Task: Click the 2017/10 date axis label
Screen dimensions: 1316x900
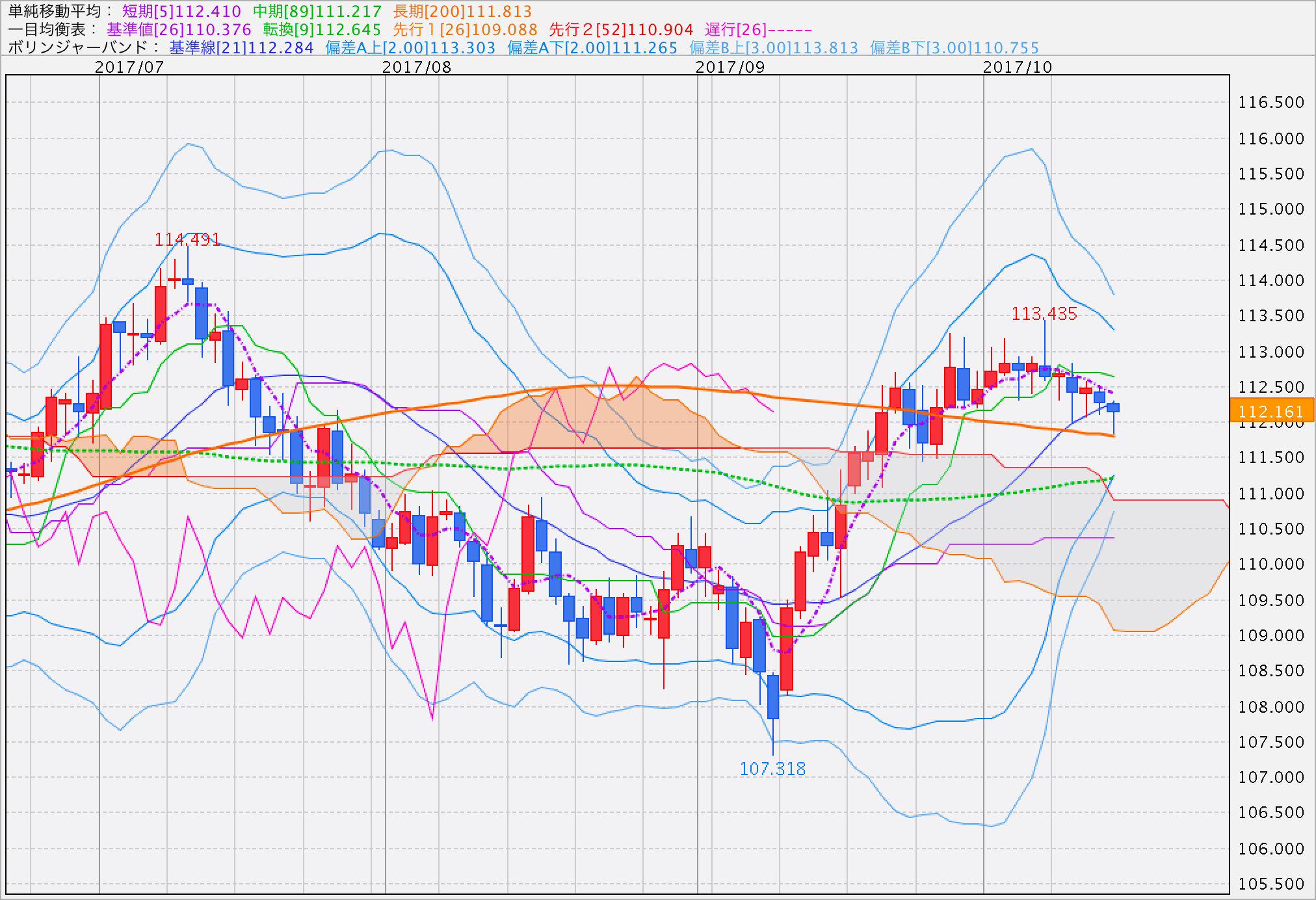Action: click(x=1018, y=67)
